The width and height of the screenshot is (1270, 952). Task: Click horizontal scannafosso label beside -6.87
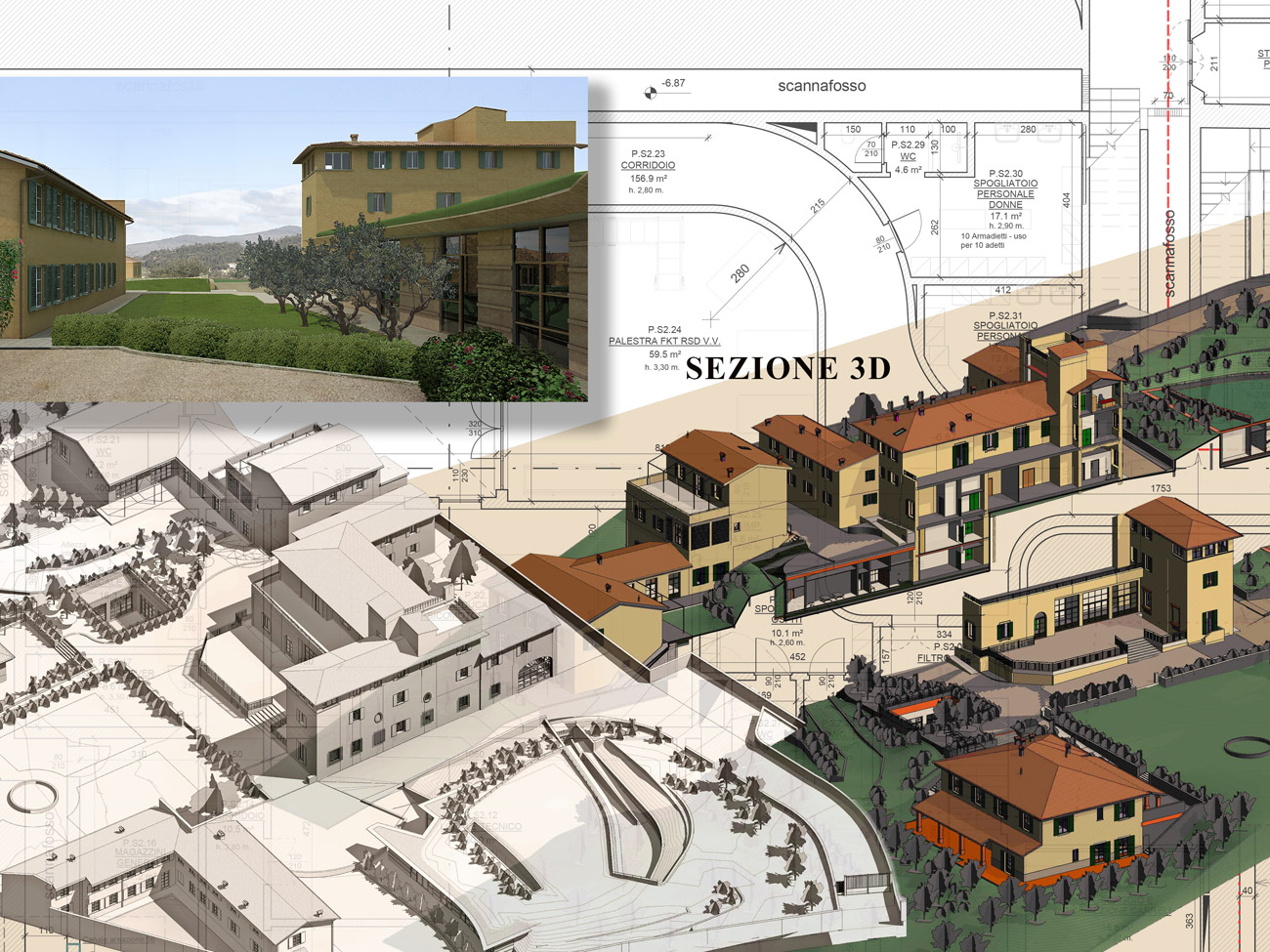coord(822,86)
